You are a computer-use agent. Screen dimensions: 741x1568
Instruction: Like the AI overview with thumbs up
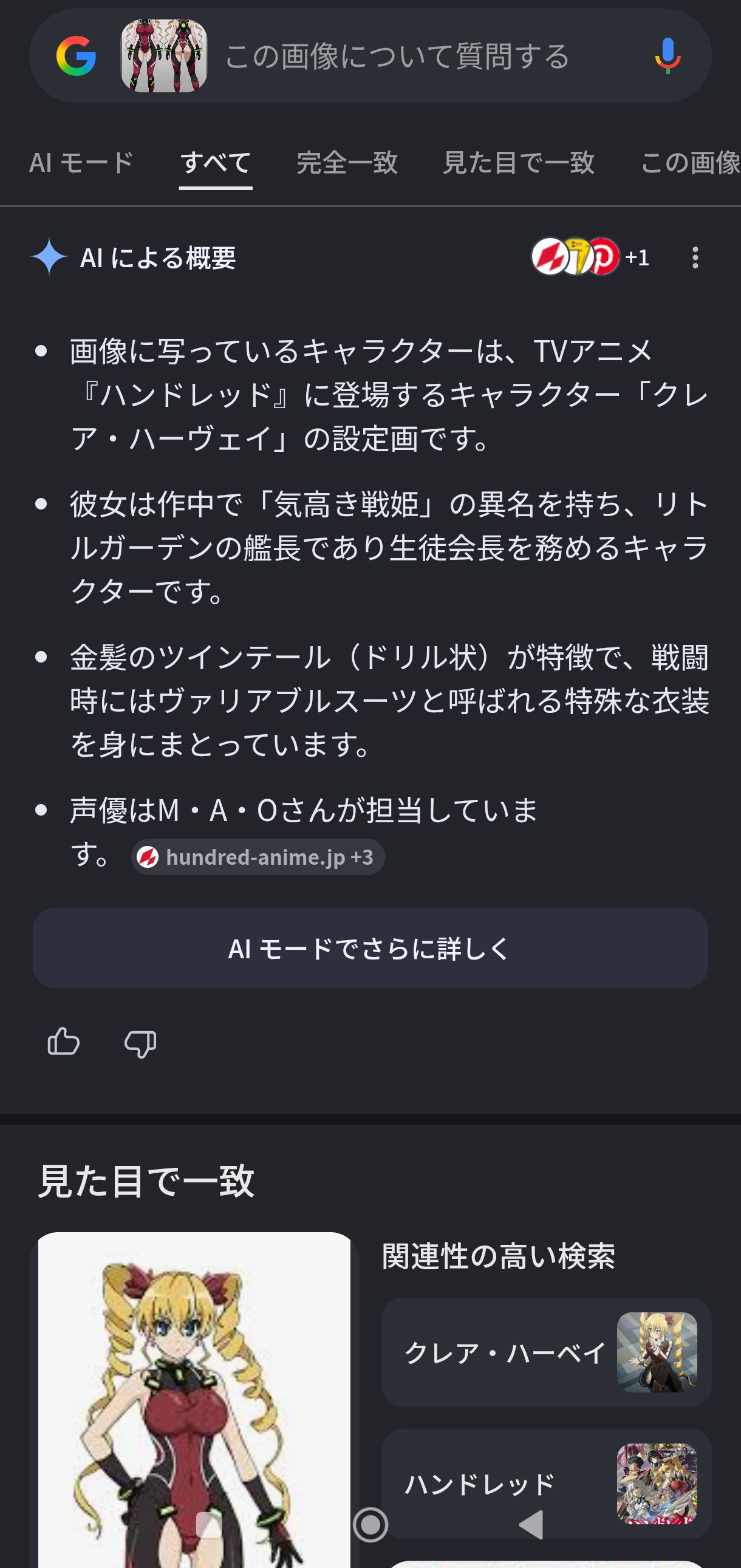click(x=64, y=1041)
